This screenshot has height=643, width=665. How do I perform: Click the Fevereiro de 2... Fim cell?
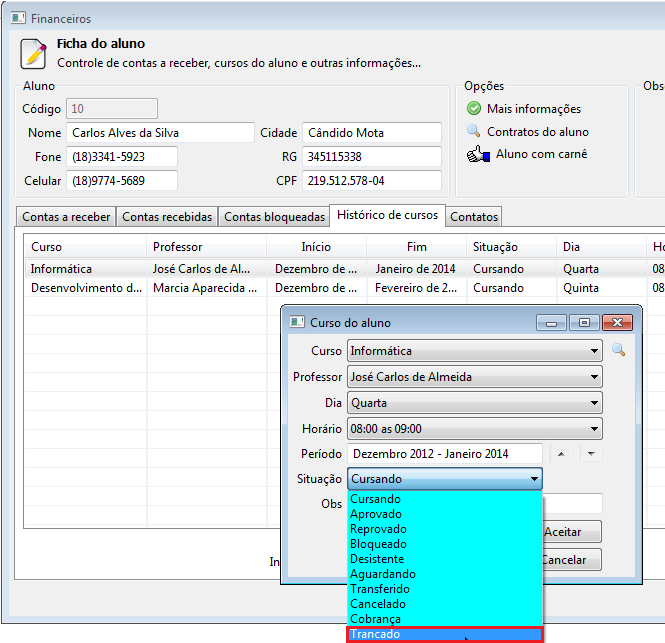point(416,288)
